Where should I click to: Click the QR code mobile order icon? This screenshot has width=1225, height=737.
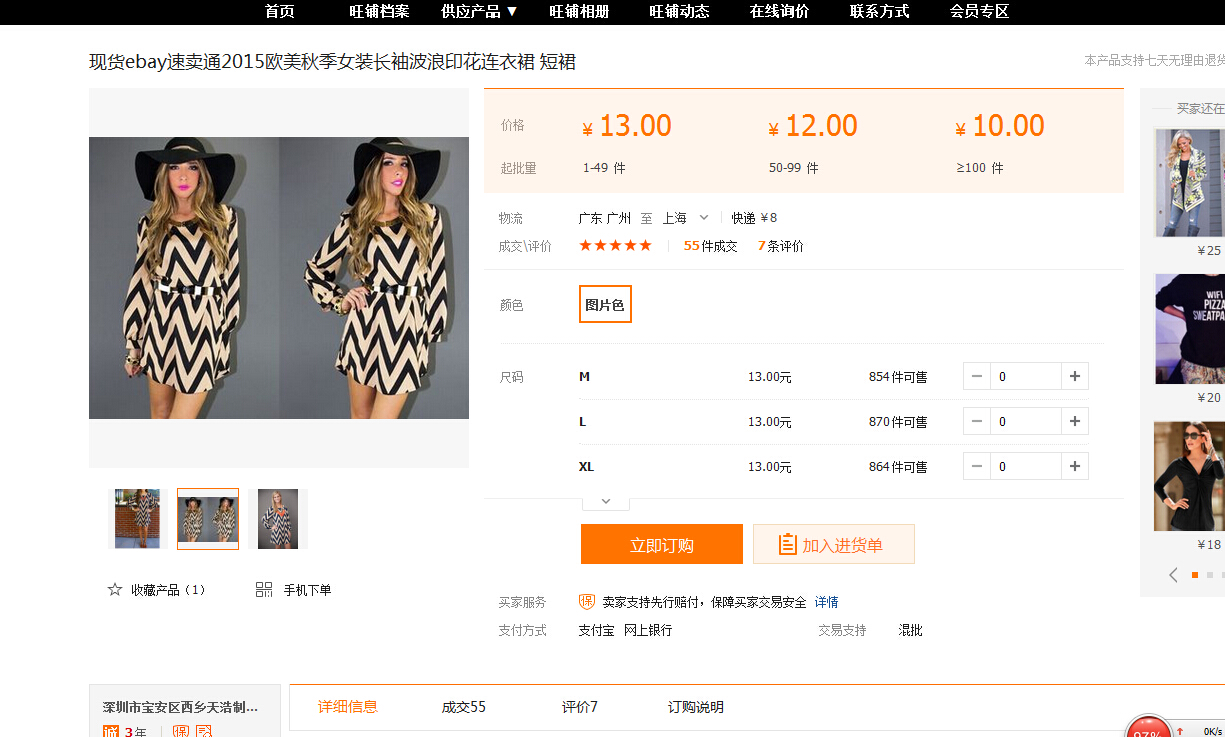[264, 590]
